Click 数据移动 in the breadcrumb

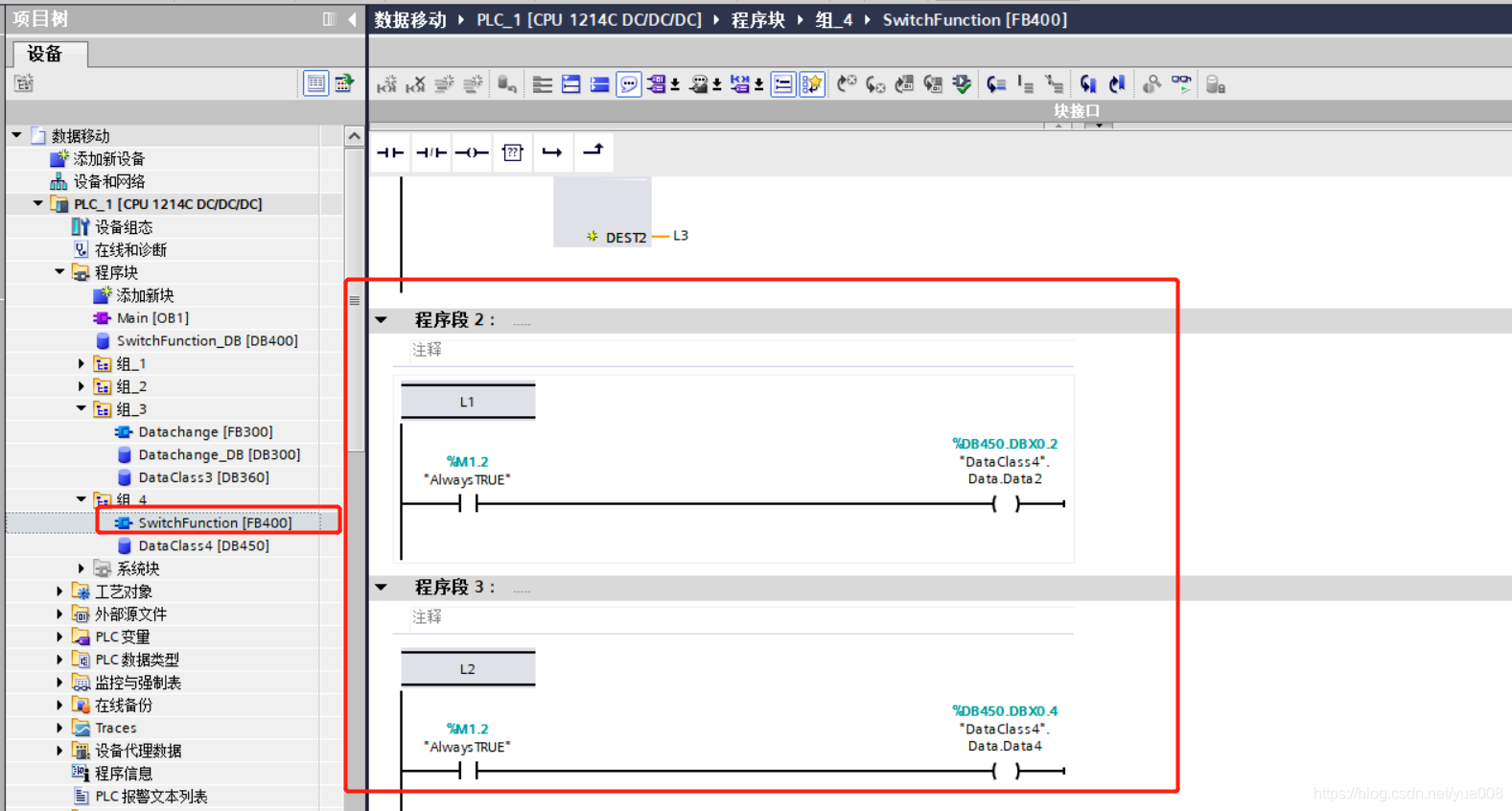[x=410, y=20]
